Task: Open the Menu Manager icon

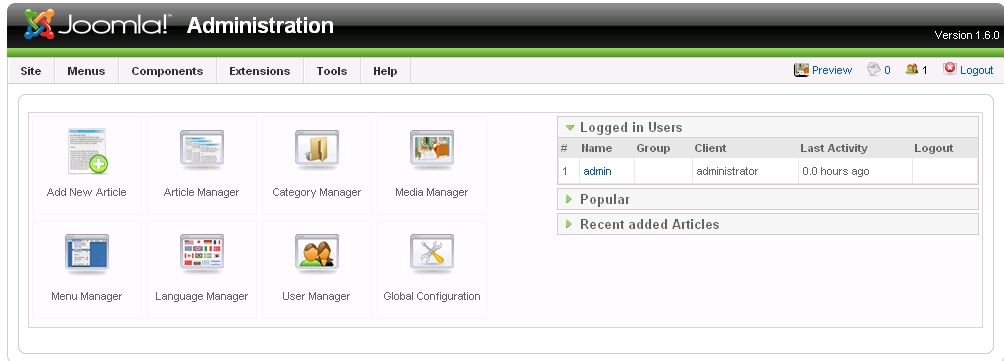Action: pyautogui.click(x=86, y=254)
